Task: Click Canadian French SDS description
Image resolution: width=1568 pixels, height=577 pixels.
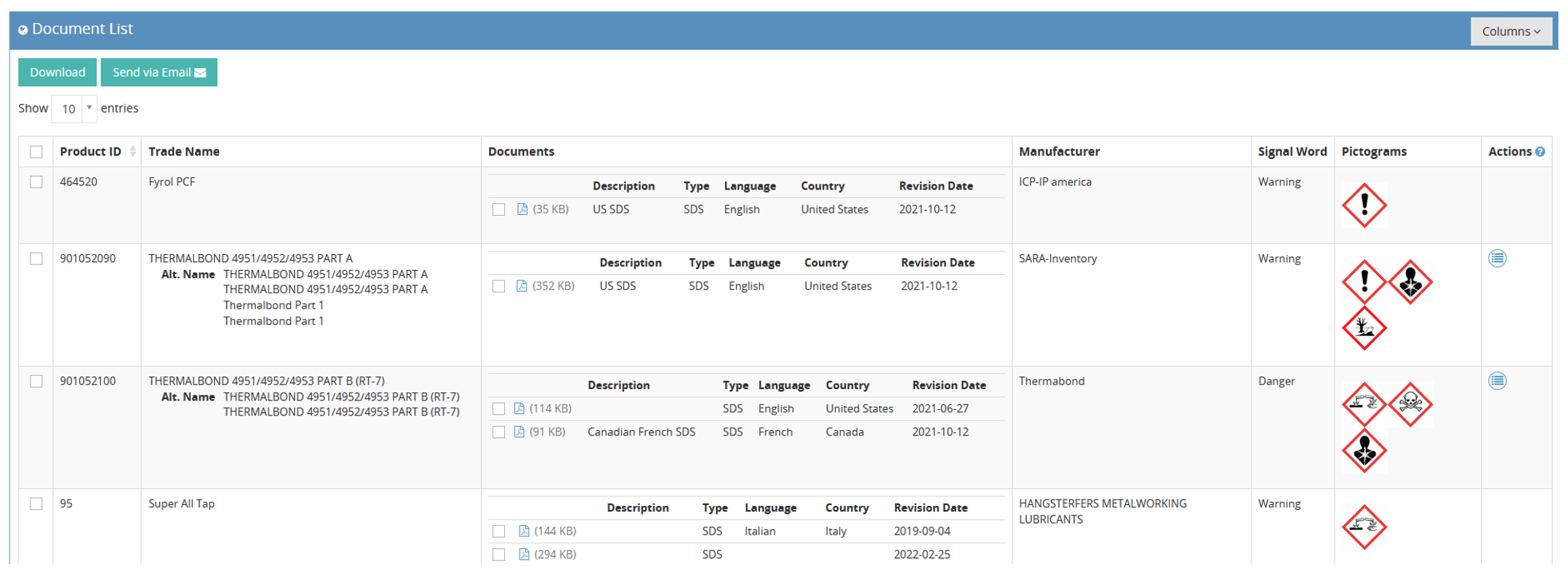Action: point(641,432)
